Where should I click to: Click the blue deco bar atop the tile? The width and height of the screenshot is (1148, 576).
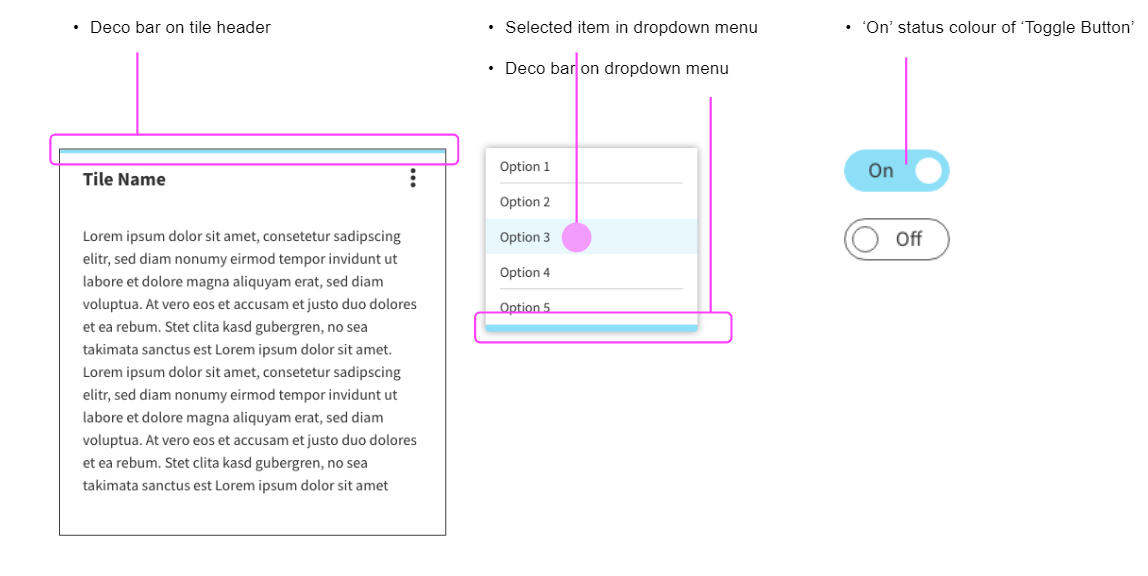(252, 151)
